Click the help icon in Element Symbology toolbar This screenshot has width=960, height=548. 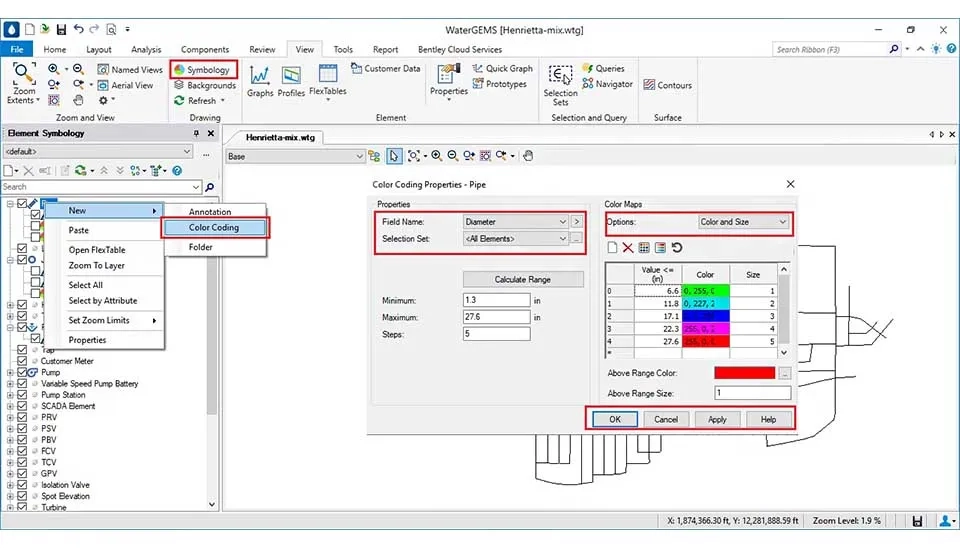click(177, 171)
